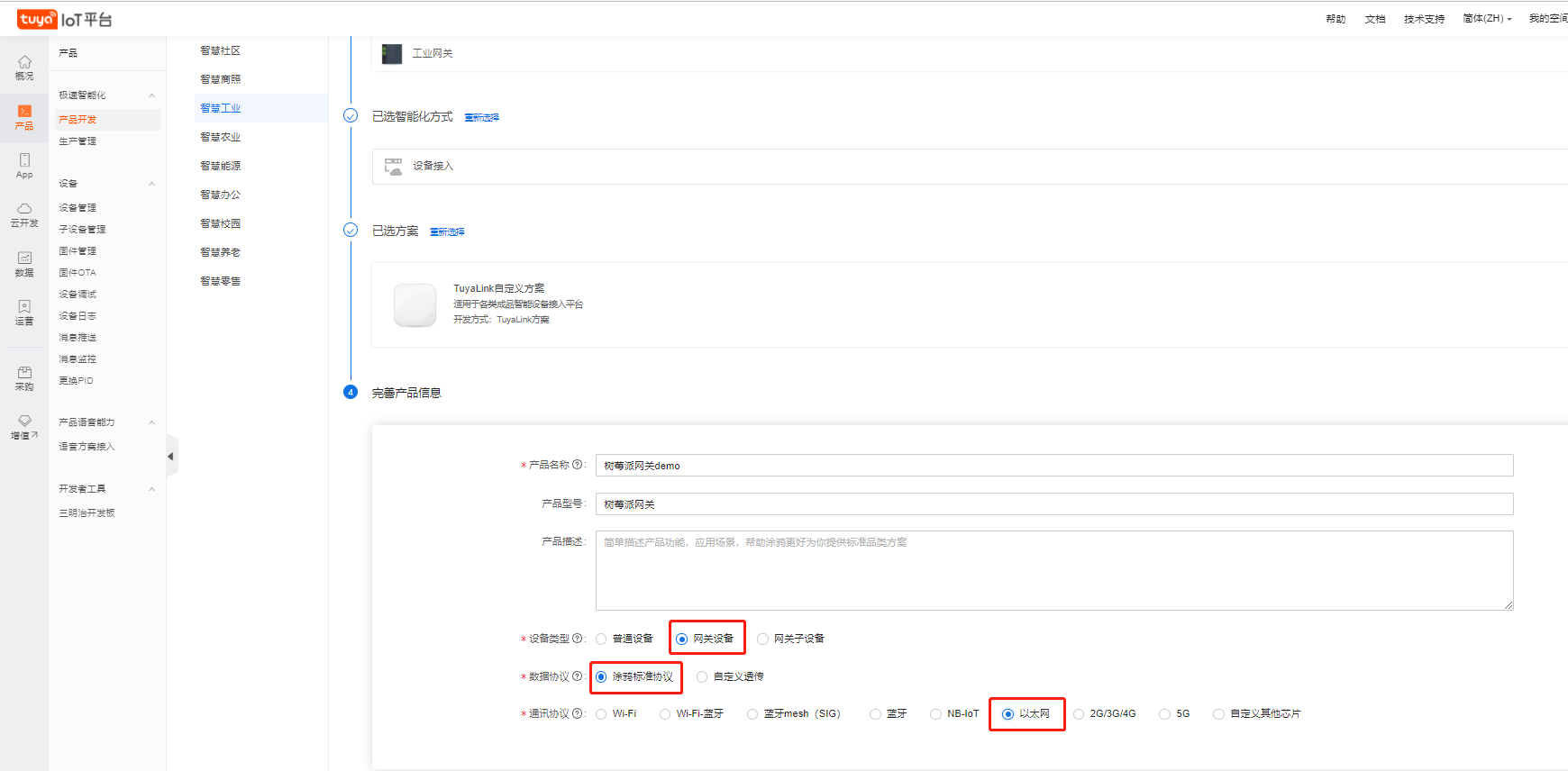Click 重新选择 next to 已选智能化方式
Image resolution: width=1568 pixels, height=771 pixels.
click(x=482, y=118)
